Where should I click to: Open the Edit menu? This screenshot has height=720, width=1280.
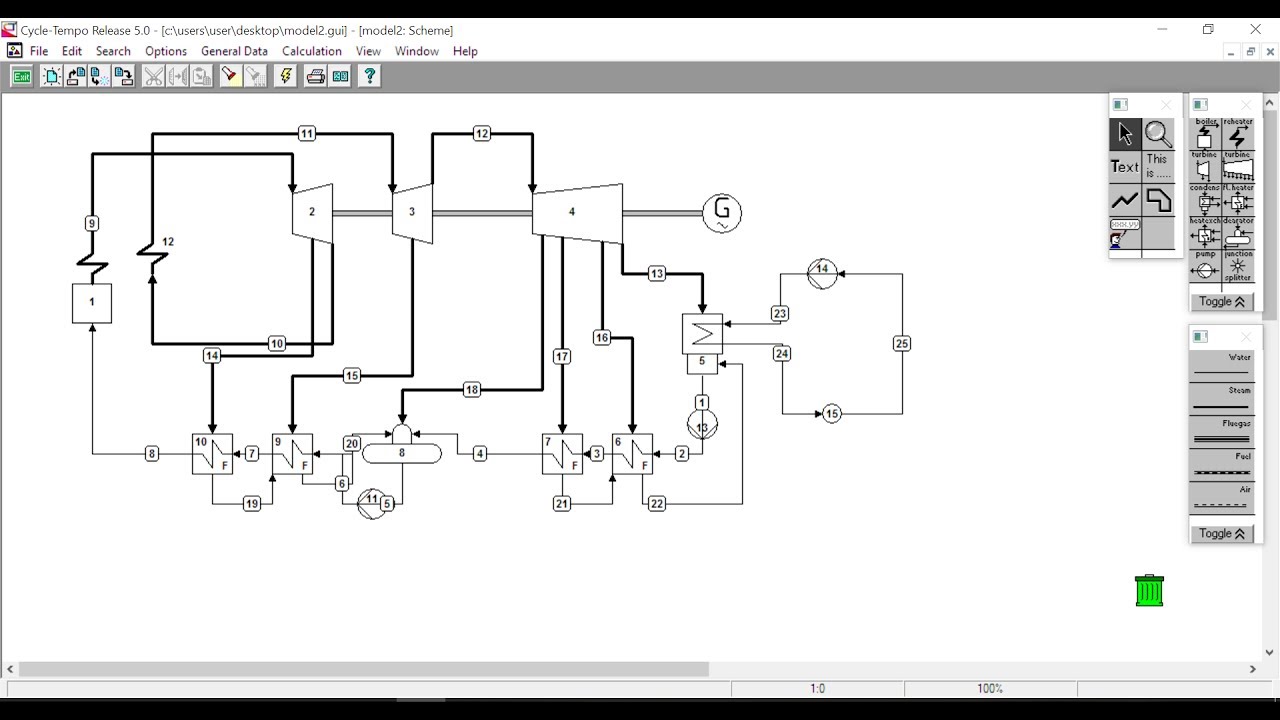(x=72, y=51)
